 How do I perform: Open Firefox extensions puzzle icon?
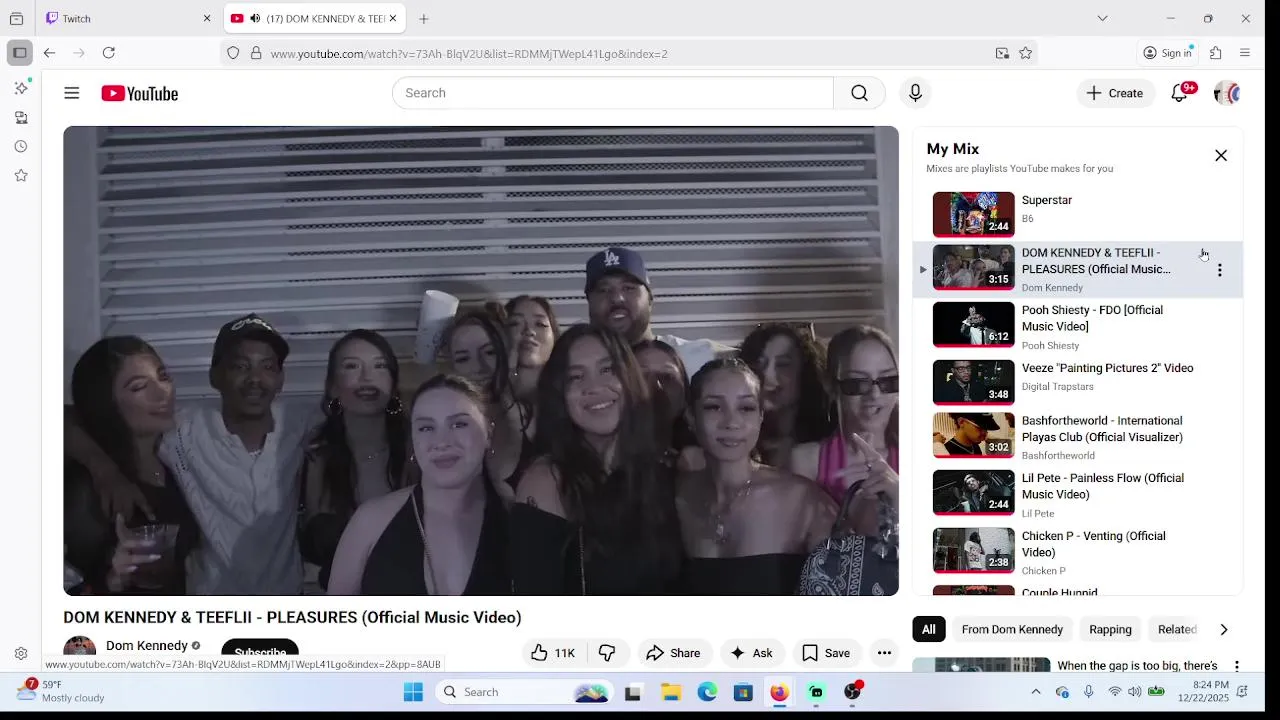click(1215, 53)
